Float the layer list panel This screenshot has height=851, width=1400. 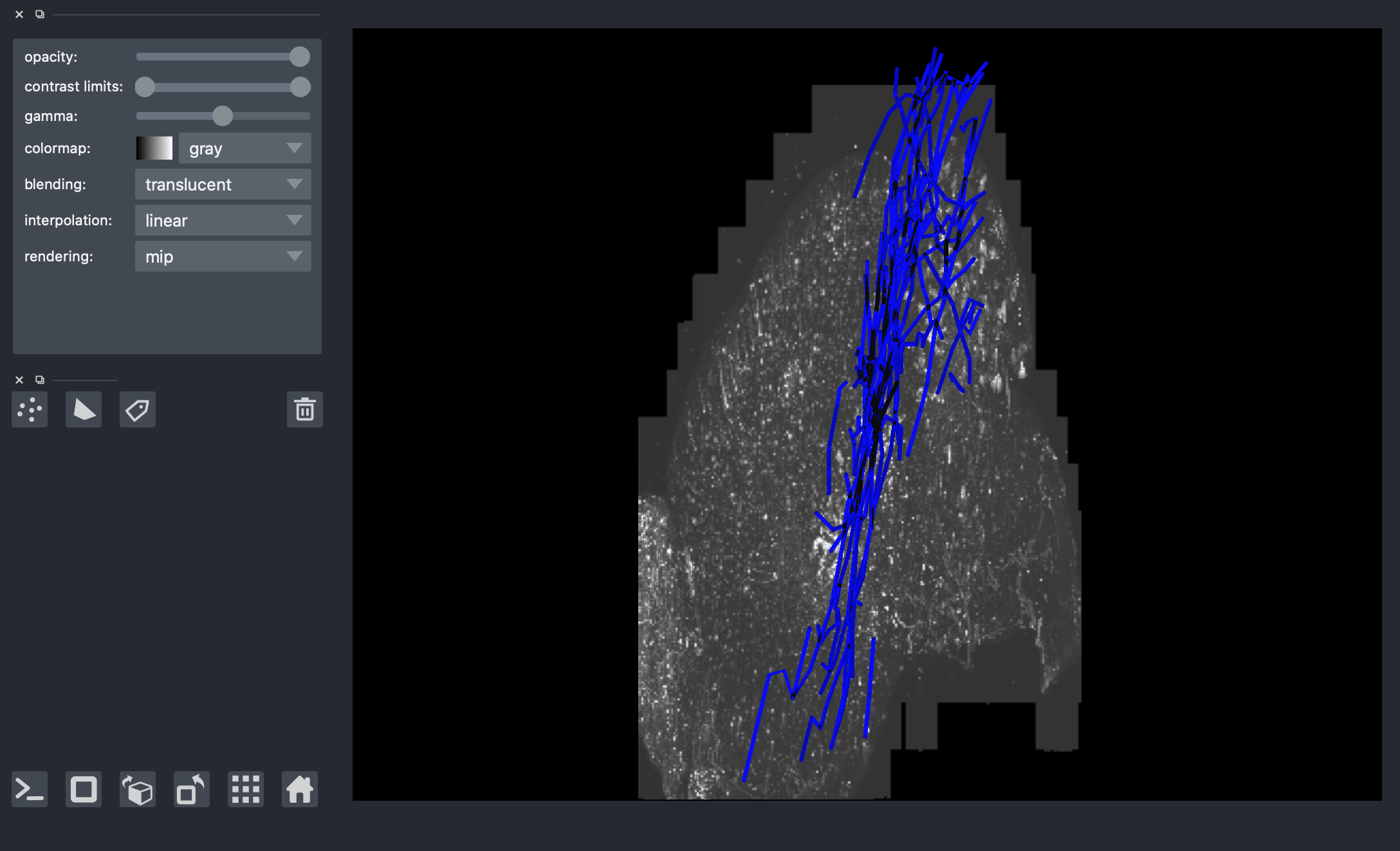click(x=40, y=380)
